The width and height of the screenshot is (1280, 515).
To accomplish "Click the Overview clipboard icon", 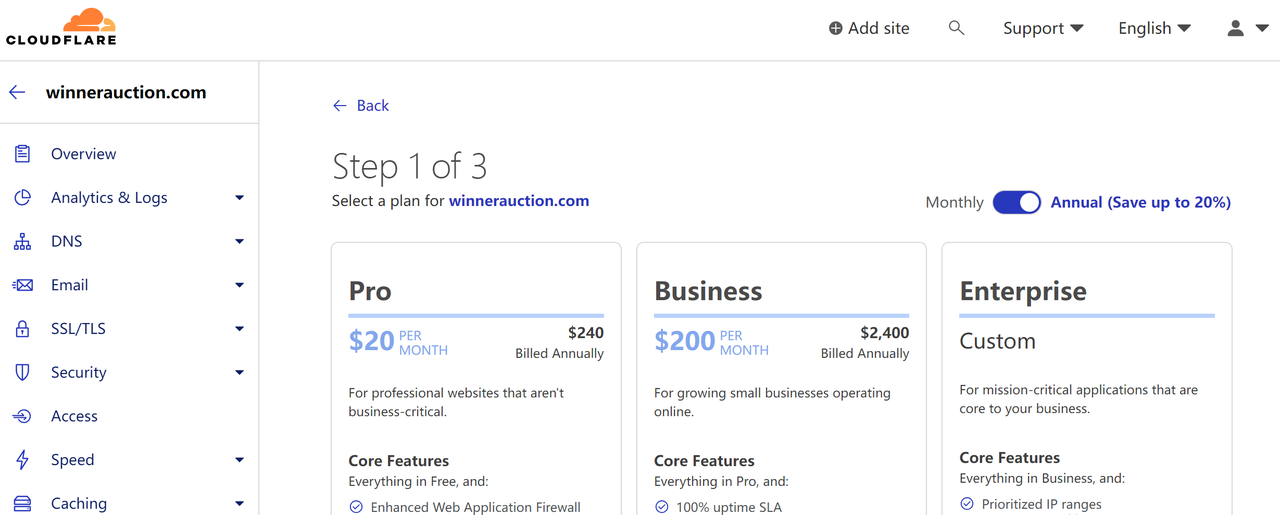I will click(x=22, y=154).
